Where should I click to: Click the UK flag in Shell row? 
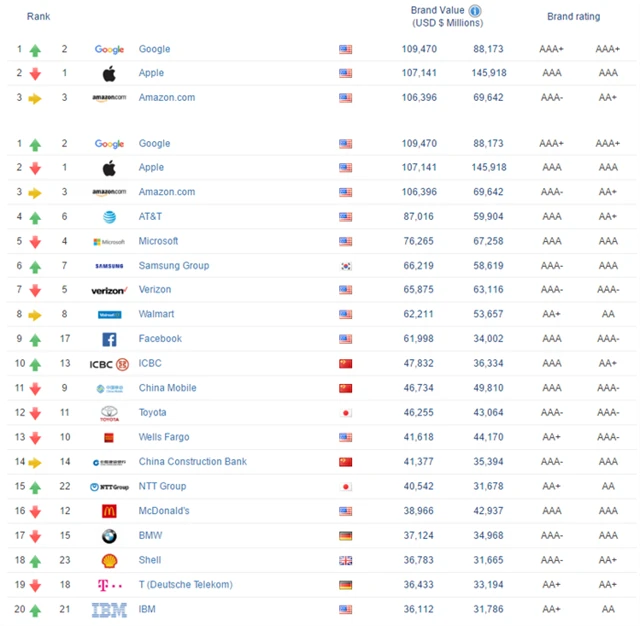click(x=346, y=560)
